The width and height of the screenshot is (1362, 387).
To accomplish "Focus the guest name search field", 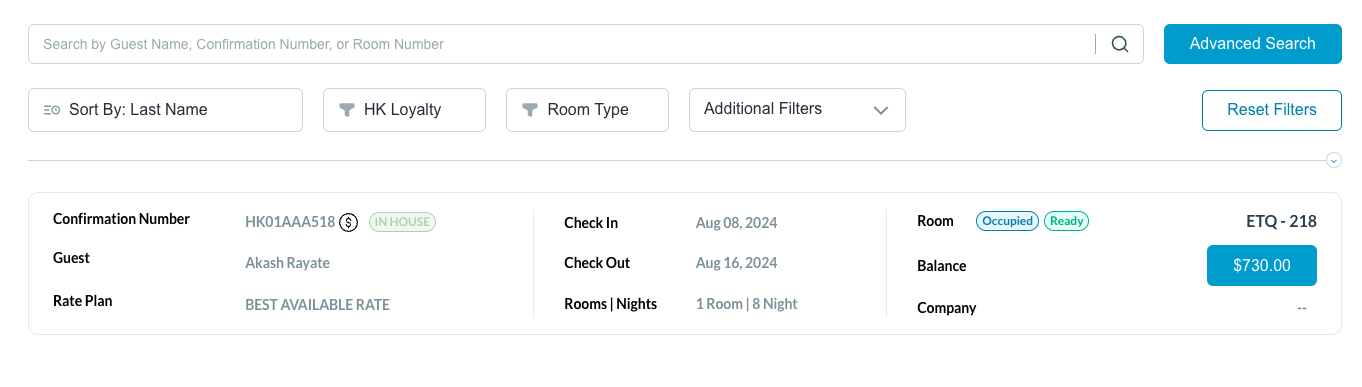I will [565, 44].
